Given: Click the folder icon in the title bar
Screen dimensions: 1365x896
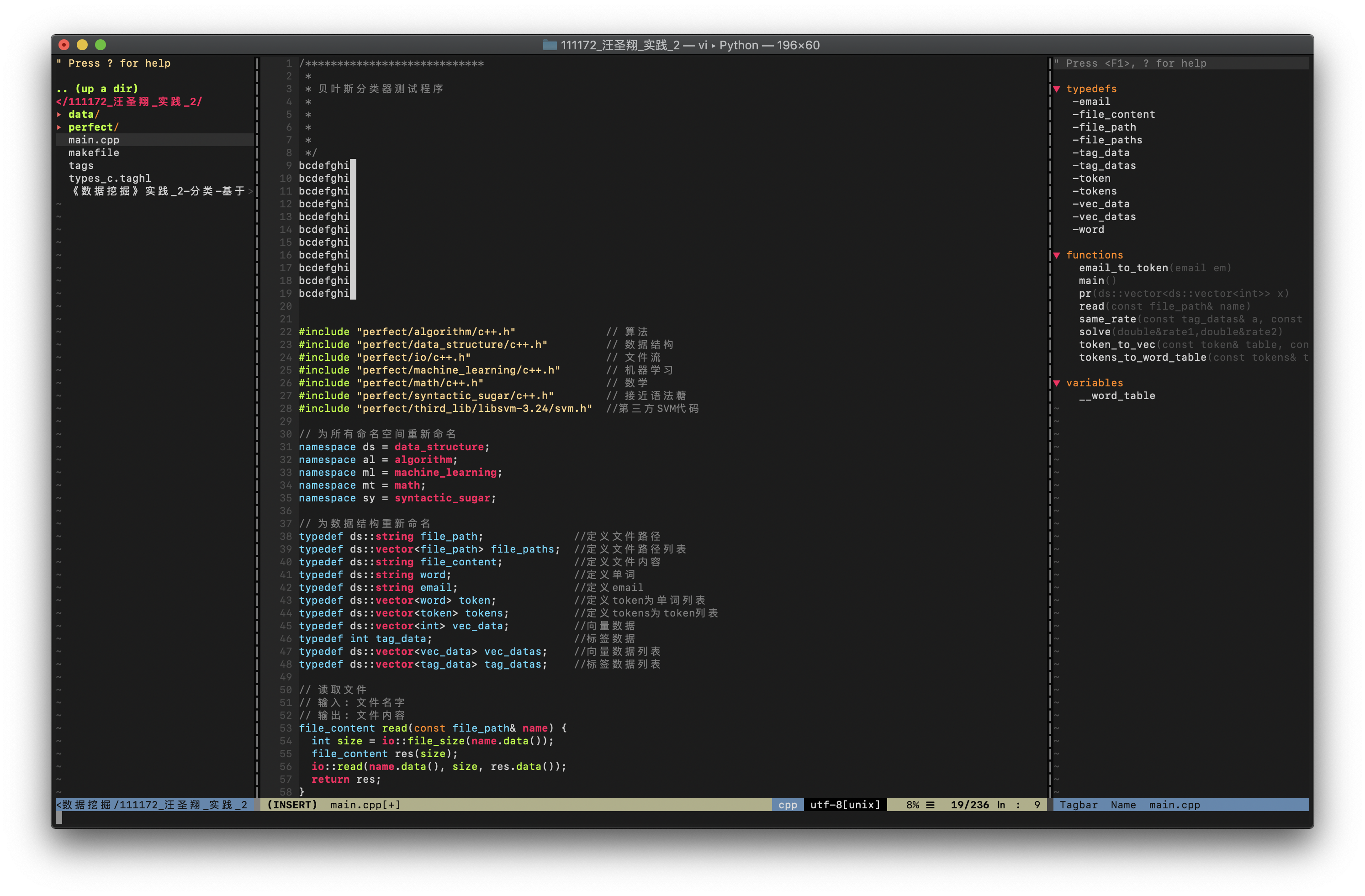Looking at the screenshot, I should tap(550, 45).
